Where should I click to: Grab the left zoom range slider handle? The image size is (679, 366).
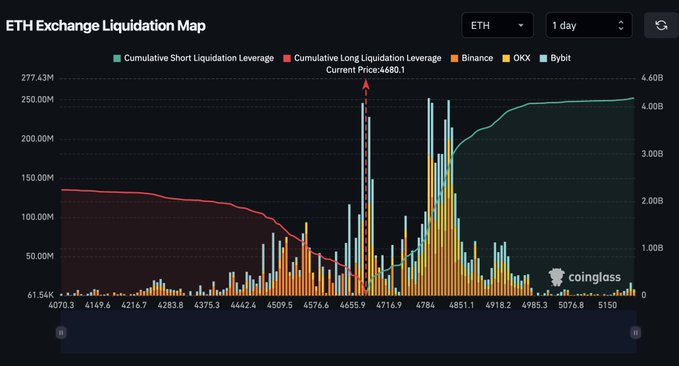(x=61, y=333)
